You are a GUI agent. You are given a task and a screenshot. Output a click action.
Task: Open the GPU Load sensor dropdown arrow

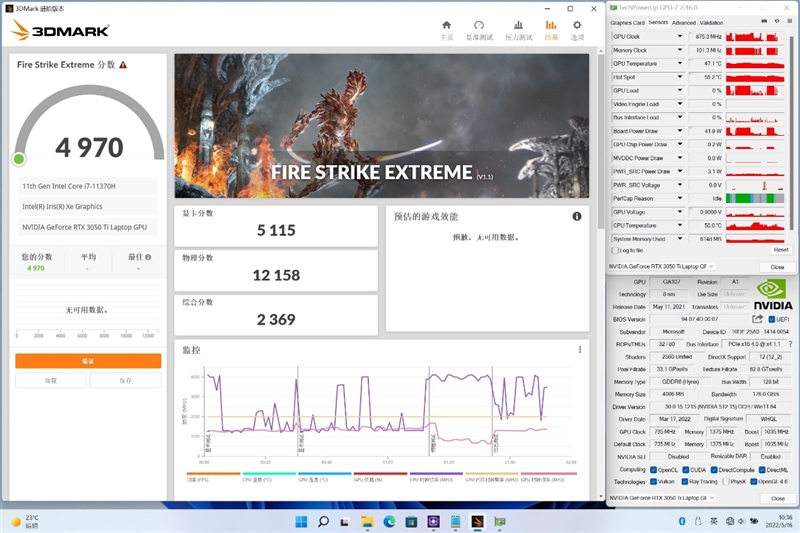click(680, 90)
